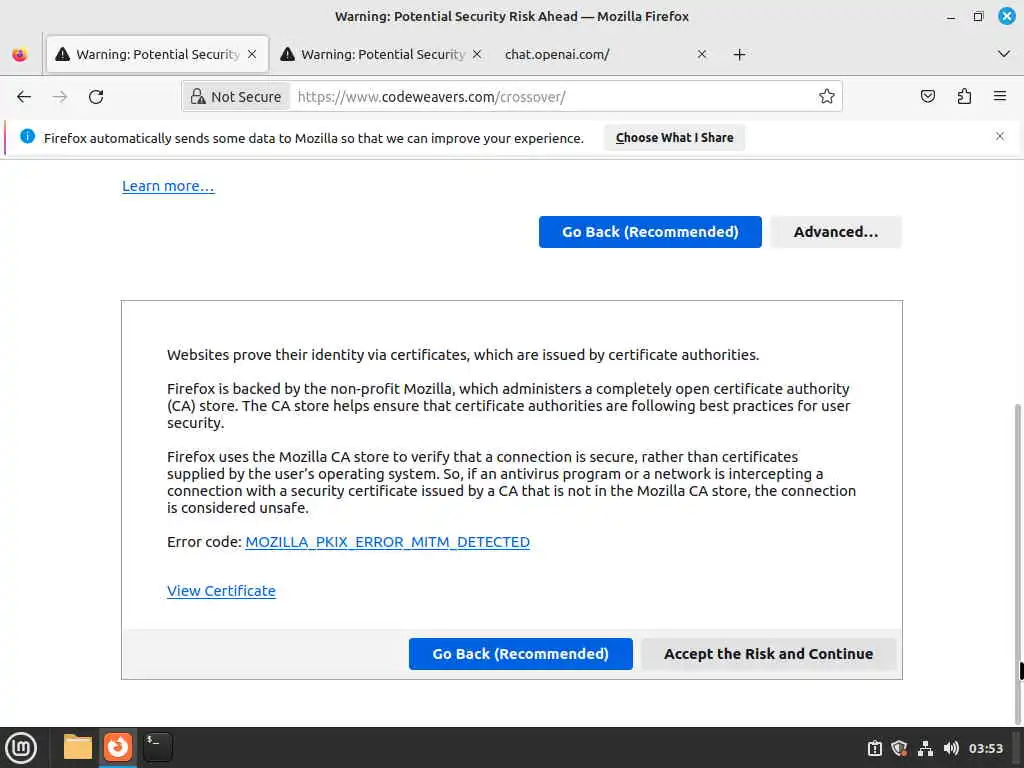
Task: Open the network connections tray icon
Action: (925, 748)
